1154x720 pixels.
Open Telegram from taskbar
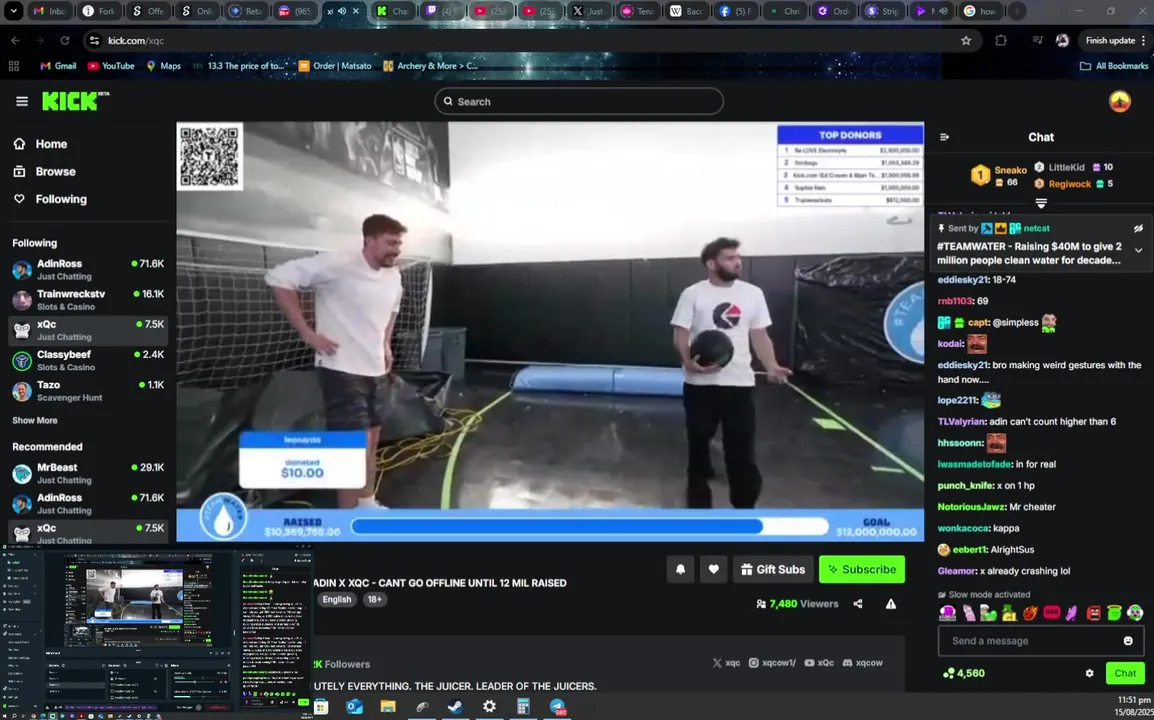tap(557, 707)
